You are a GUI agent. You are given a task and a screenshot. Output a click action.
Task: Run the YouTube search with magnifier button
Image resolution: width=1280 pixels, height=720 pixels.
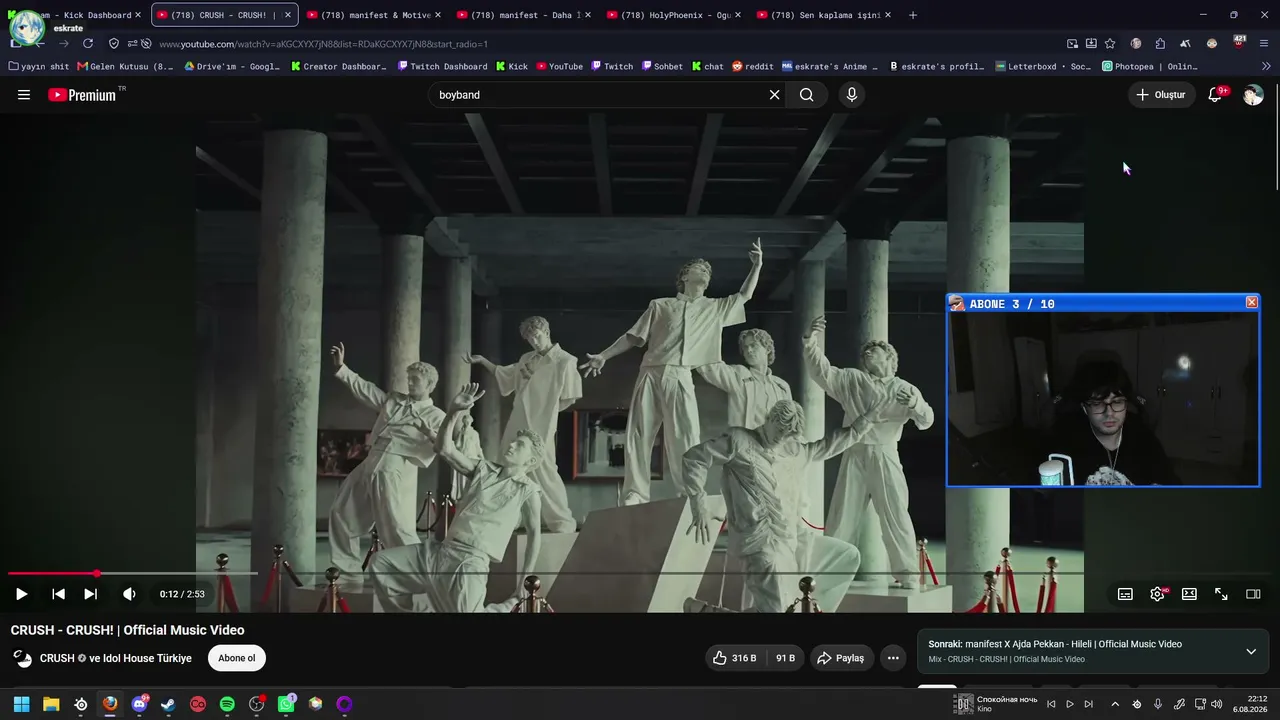[807, 95]
